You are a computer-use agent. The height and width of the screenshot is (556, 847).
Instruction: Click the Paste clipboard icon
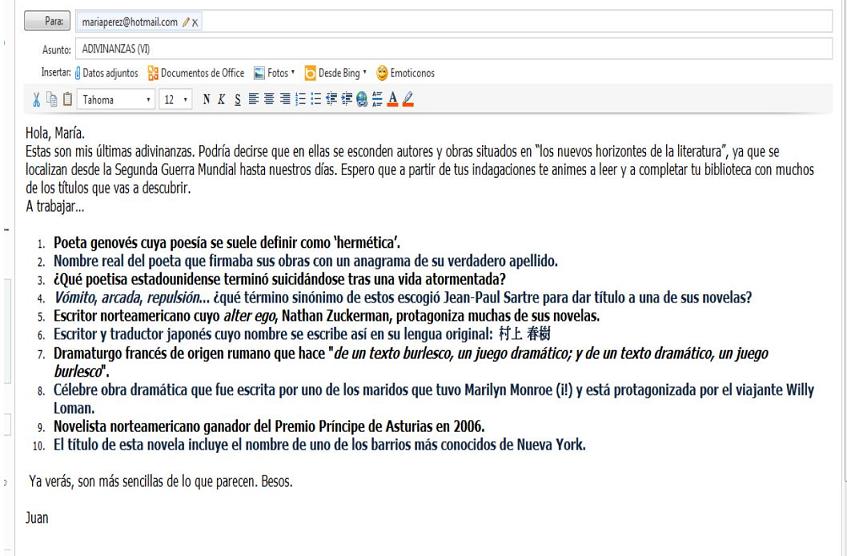[68, 99]
